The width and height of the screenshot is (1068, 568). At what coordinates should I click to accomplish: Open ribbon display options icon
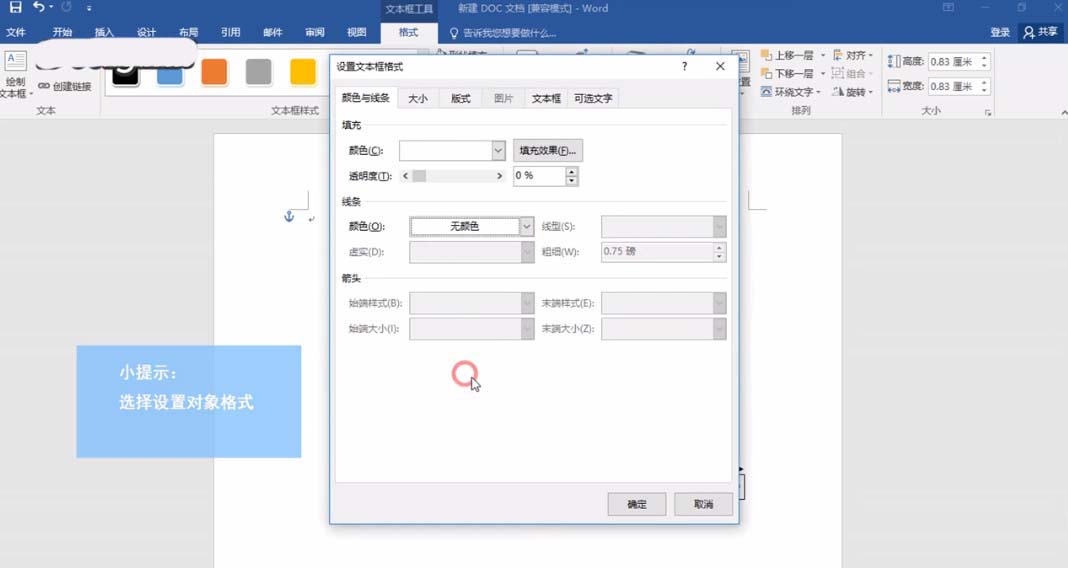948,7
